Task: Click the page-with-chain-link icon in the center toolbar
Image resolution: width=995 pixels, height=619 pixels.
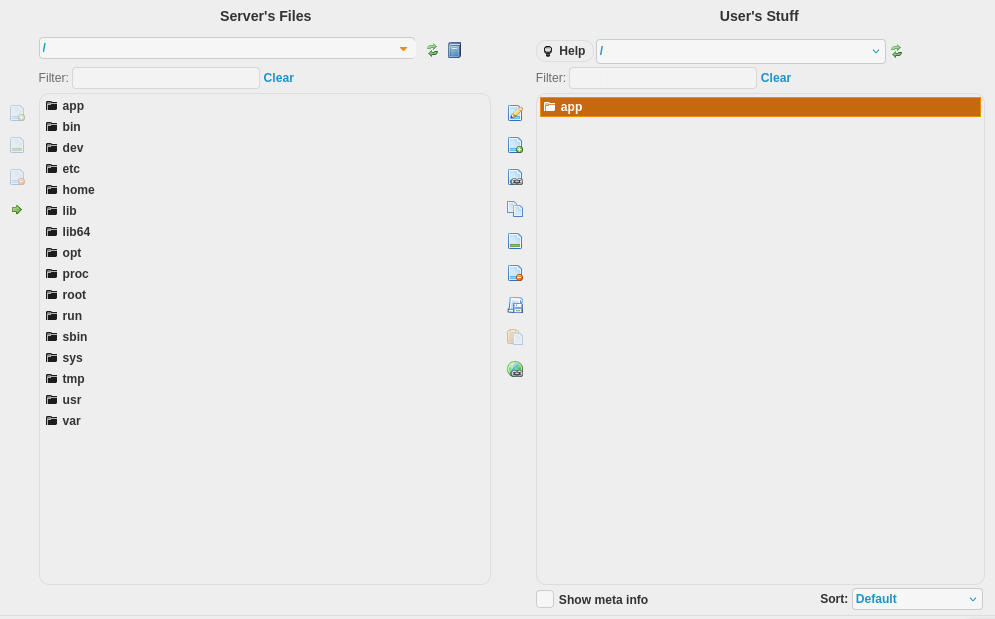Action: point(515,177)
